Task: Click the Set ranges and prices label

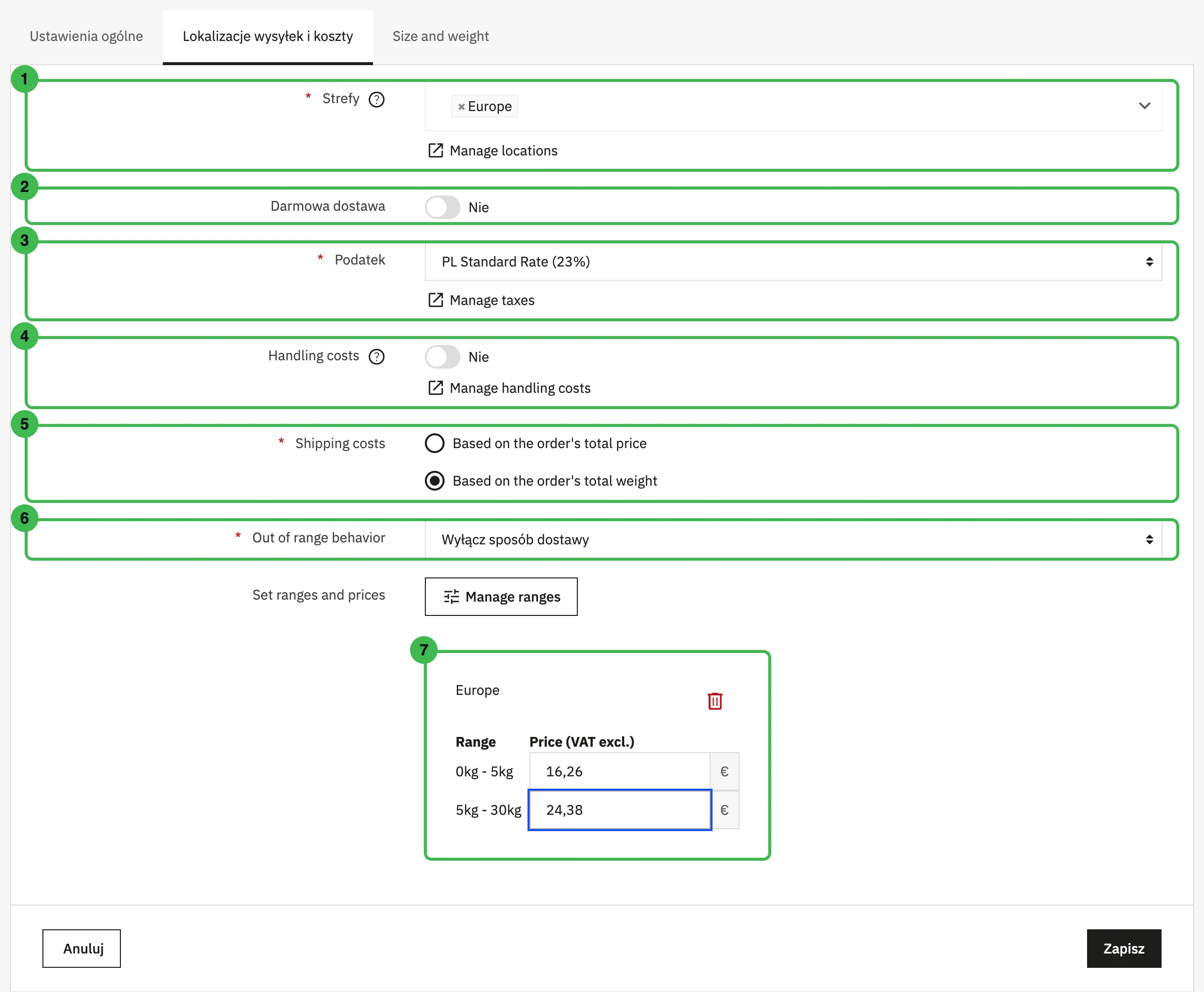Action: pyautogui.click(x=319, y=595)
